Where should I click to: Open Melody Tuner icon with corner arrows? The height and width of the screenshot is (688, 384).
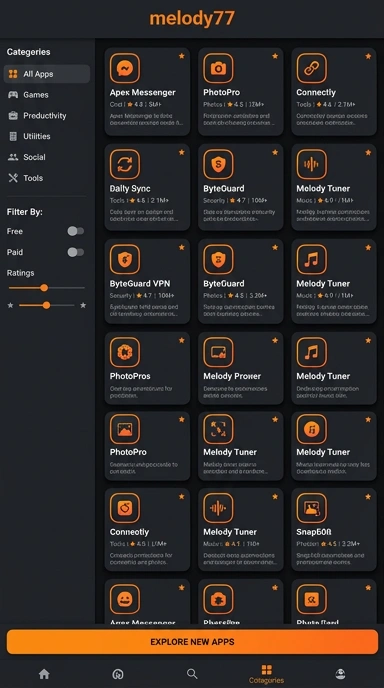218,429
